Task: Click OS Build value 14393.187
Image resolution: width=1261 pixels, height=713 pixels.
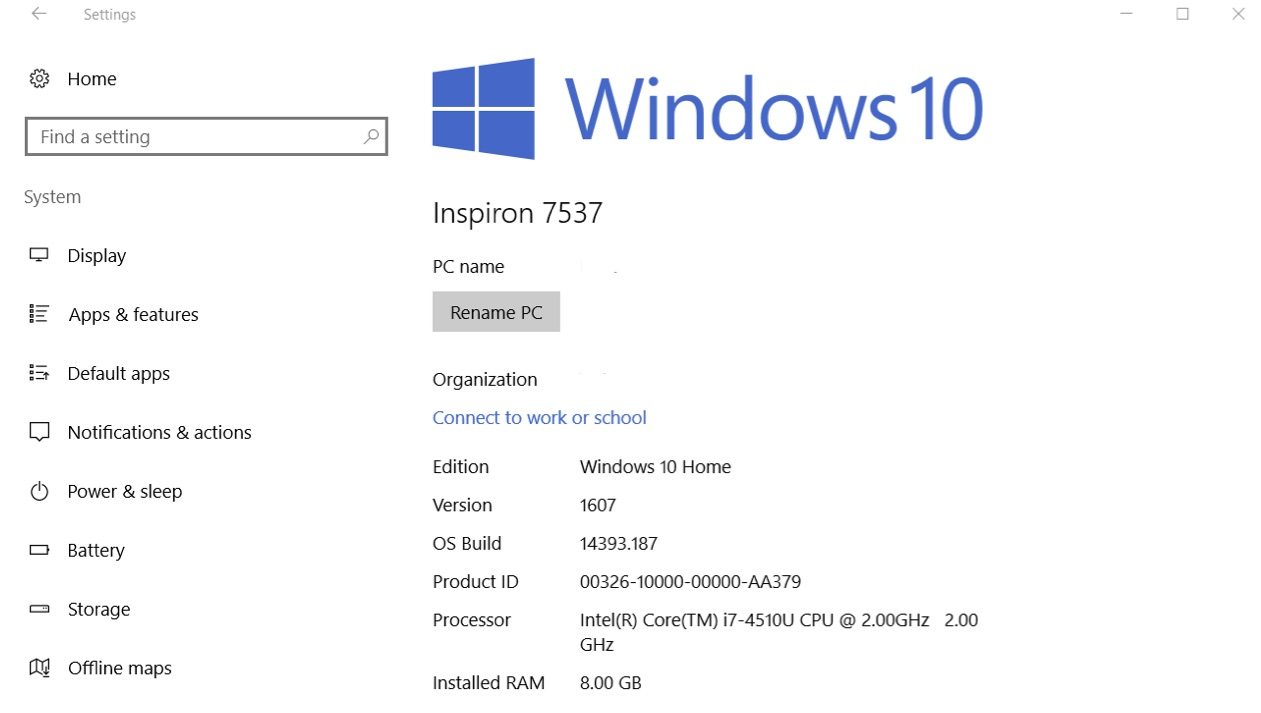Action: point(618,543)
